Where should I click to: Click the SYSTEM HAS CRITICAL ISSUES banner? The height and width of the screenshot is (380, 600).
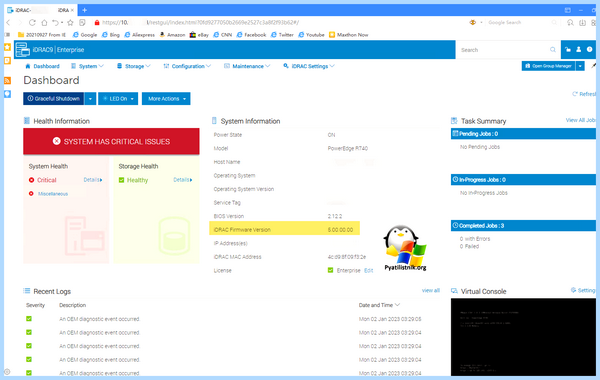click(x=111, y=141)
